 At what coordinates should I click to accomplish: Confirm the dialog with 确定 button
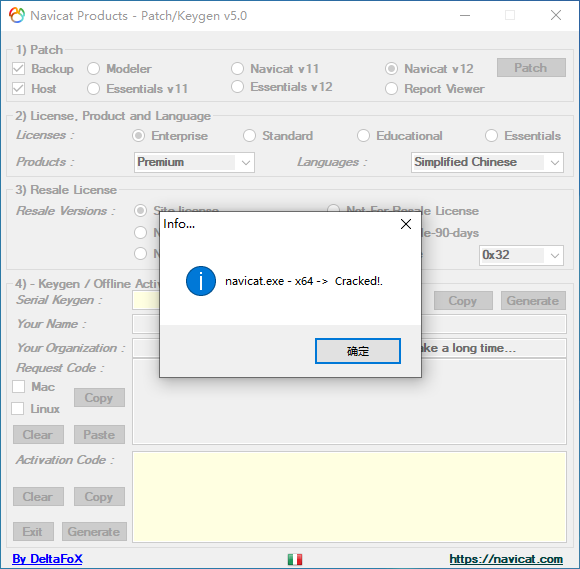point(358,351)
